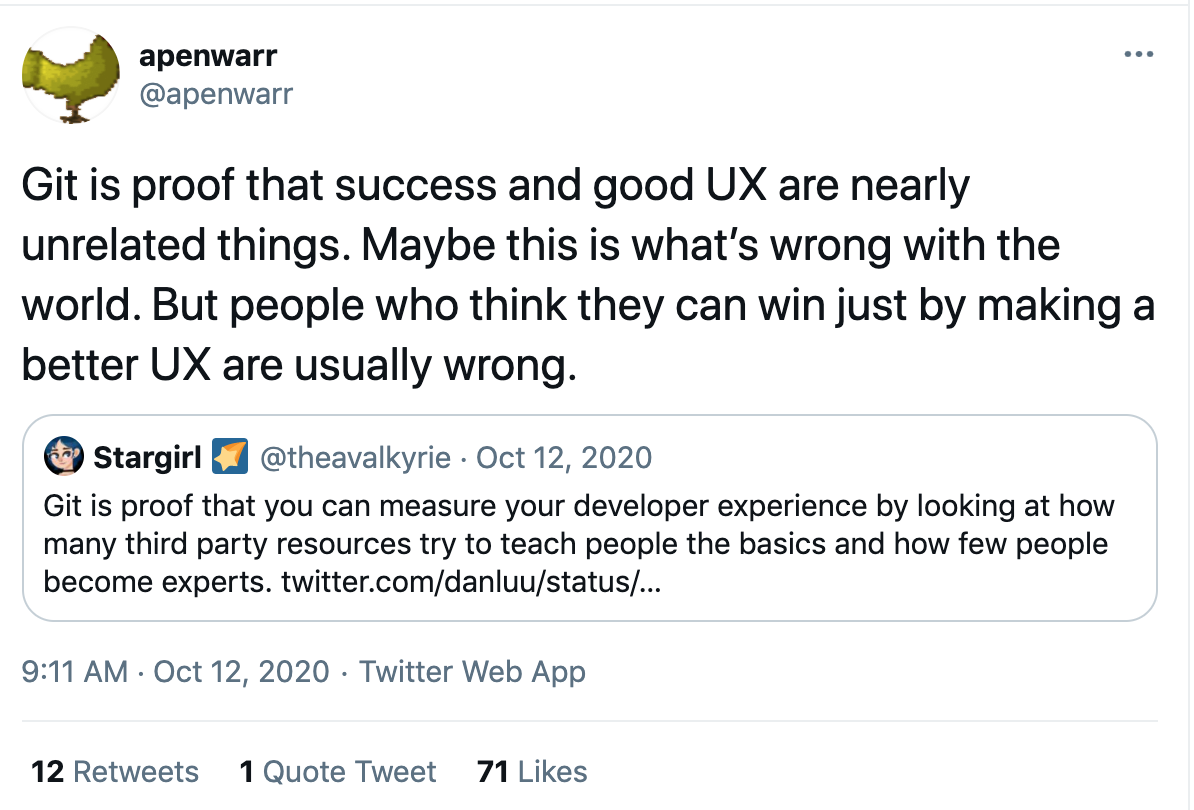
Task: Click the 'better UX are usually wrong' line
Action: click(299, 365)
